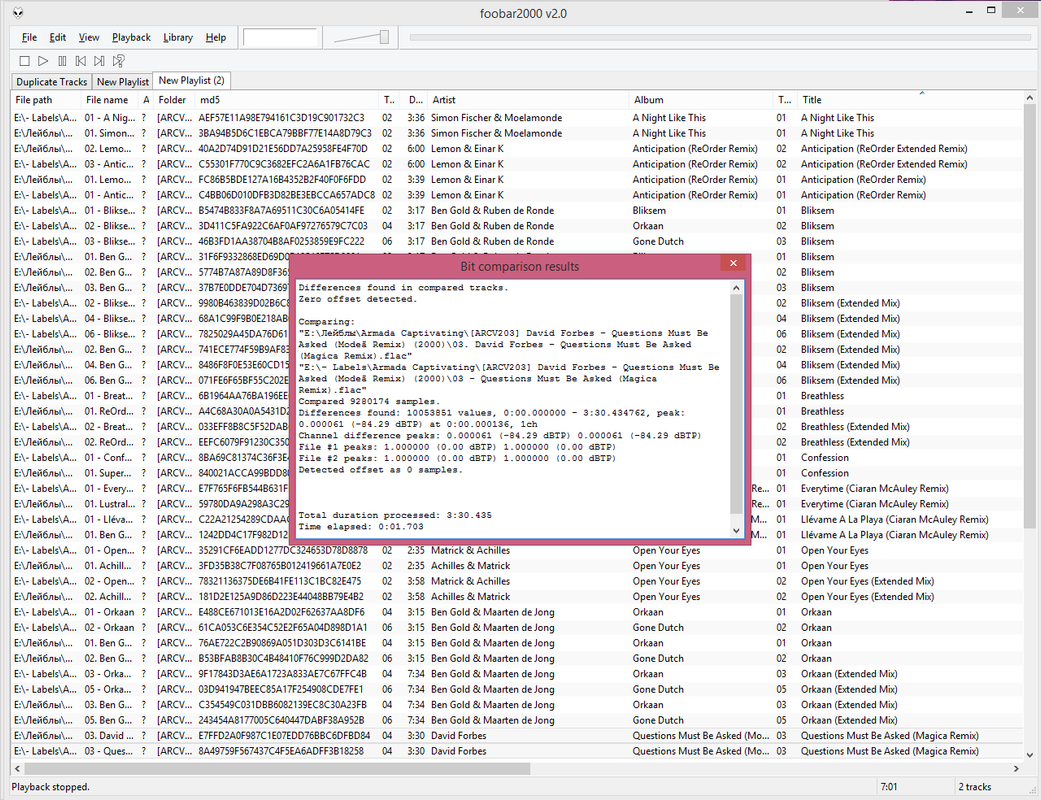Click the md5 cell 78321136375DE6B41FE113C1BC82E475
1041x800 pixels.
point(280,581)
